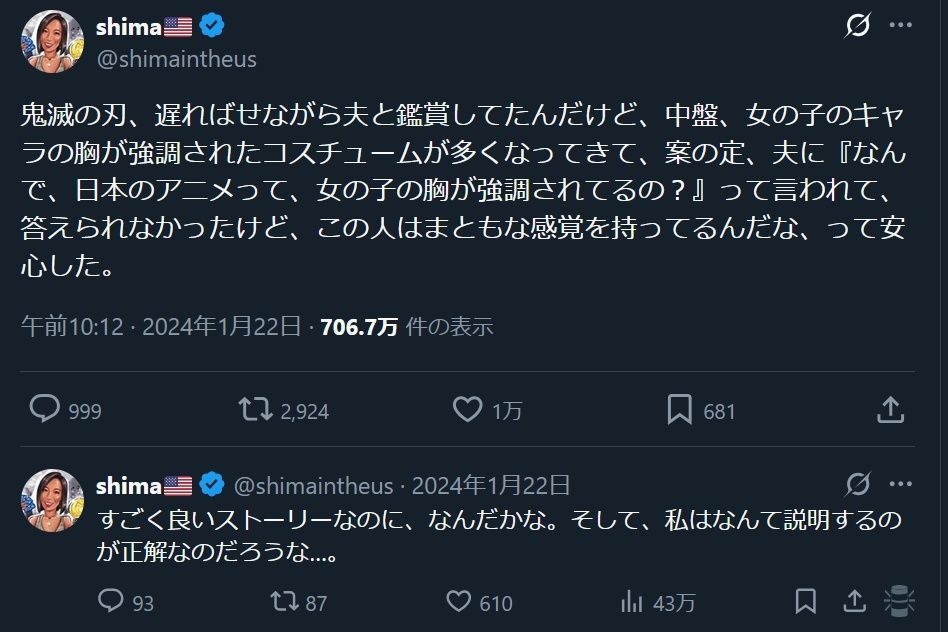Open @shimaintheus handle link under main name

click(x=176, y=59)
